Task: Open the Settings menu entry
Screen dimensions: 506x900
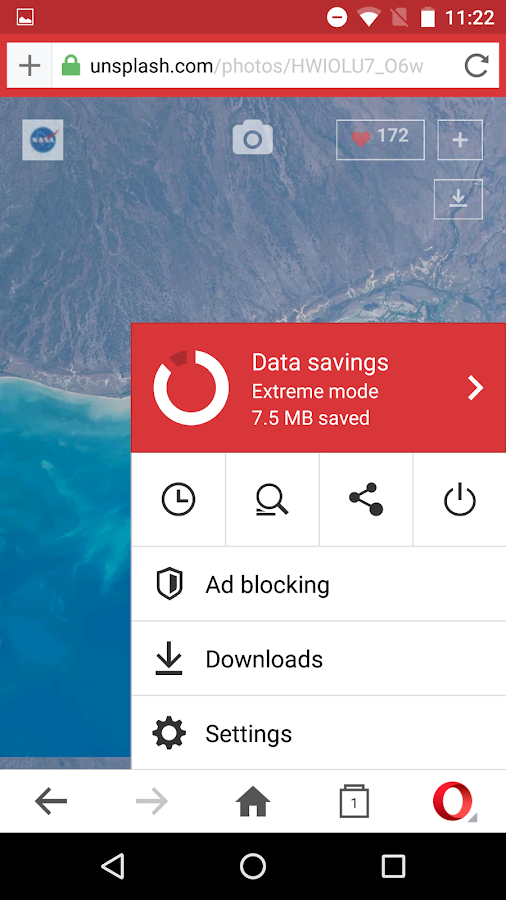Action: pos(318,734)
